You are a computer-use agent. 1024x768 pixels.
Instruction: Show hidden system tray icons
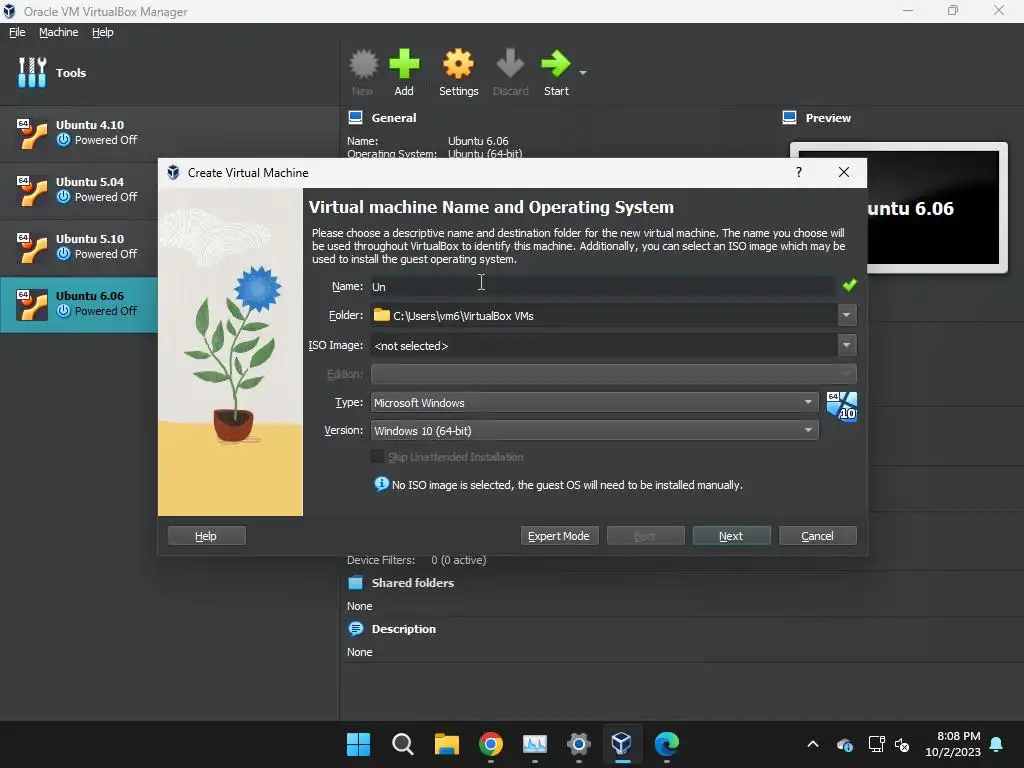[813, 744]
